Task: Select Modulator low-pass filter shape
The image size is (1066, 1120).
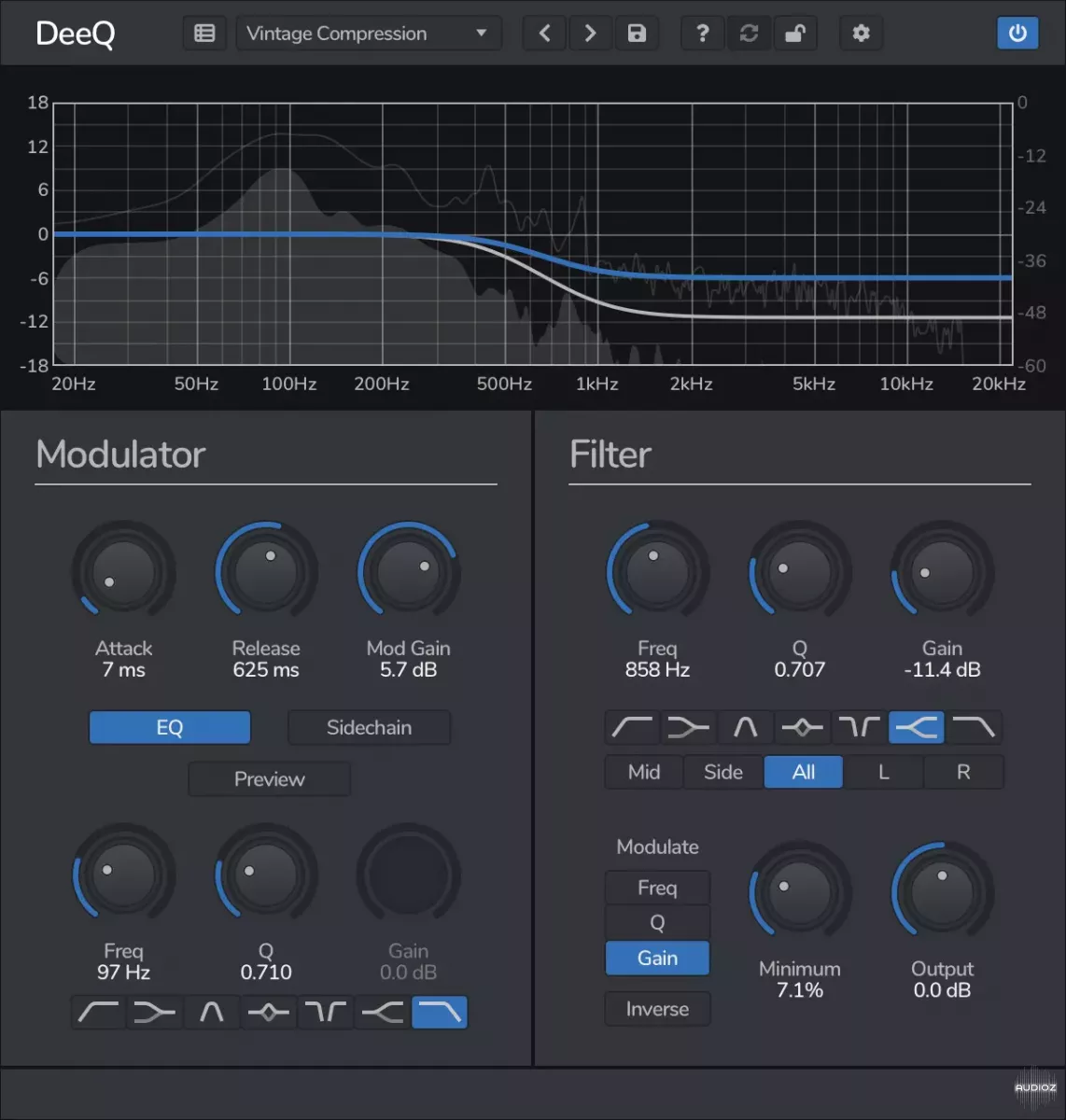Action: tap(440, 1012)
